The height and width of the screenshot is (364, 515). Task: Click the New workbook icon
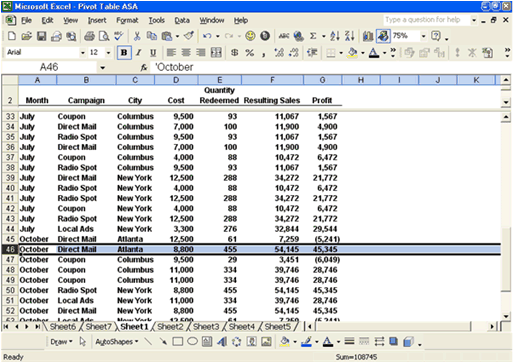coord(12,36)
